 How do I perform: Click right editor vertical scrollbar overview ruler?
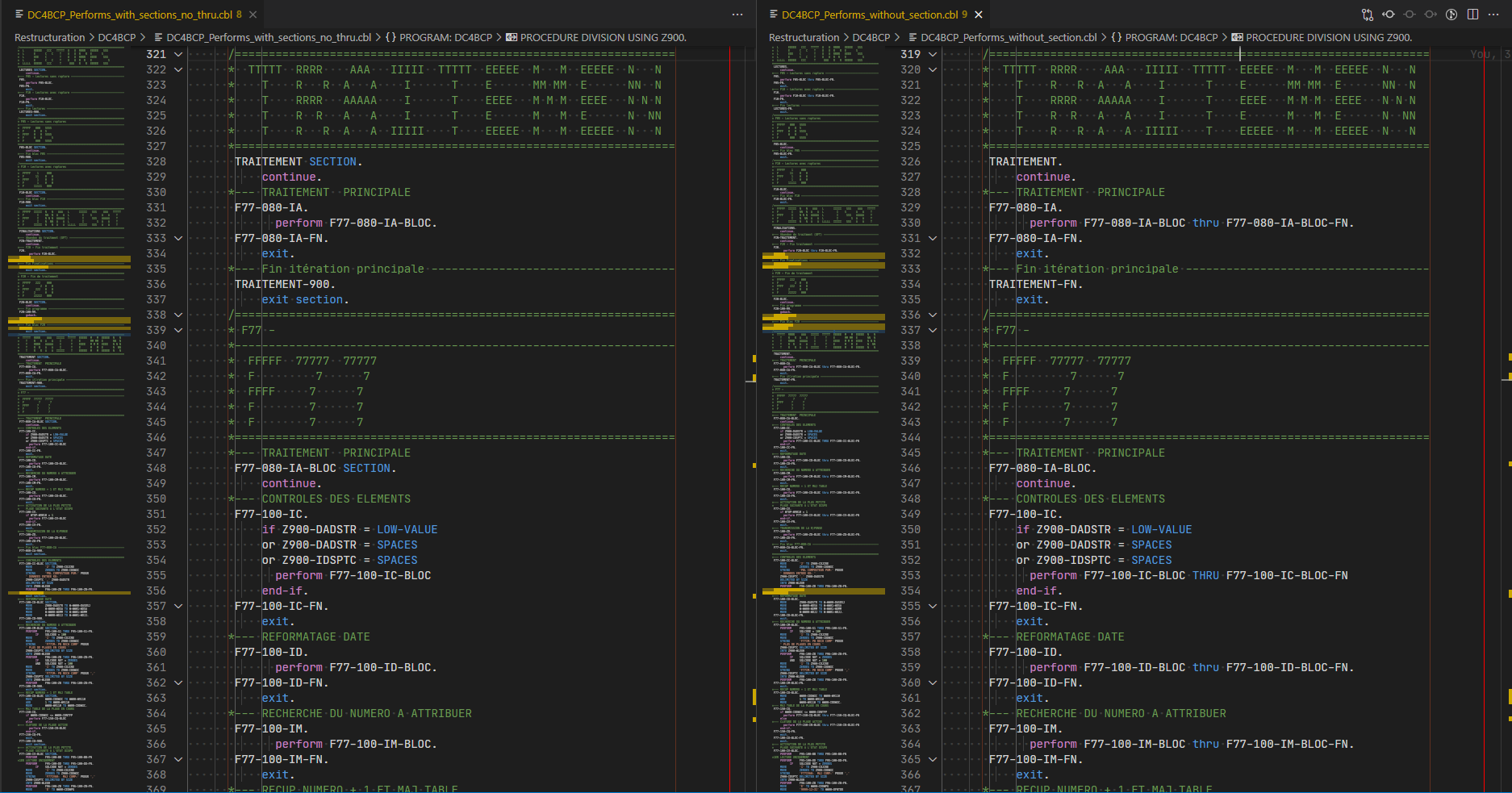[1506, 419]
